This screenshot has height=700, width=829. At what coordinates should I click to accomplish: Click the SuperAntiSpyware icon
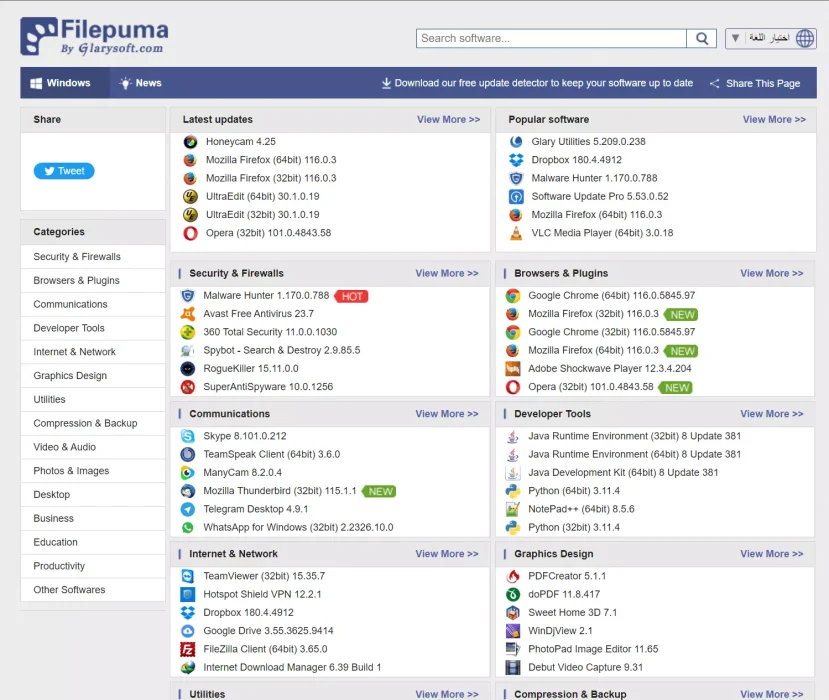(188, 387)
